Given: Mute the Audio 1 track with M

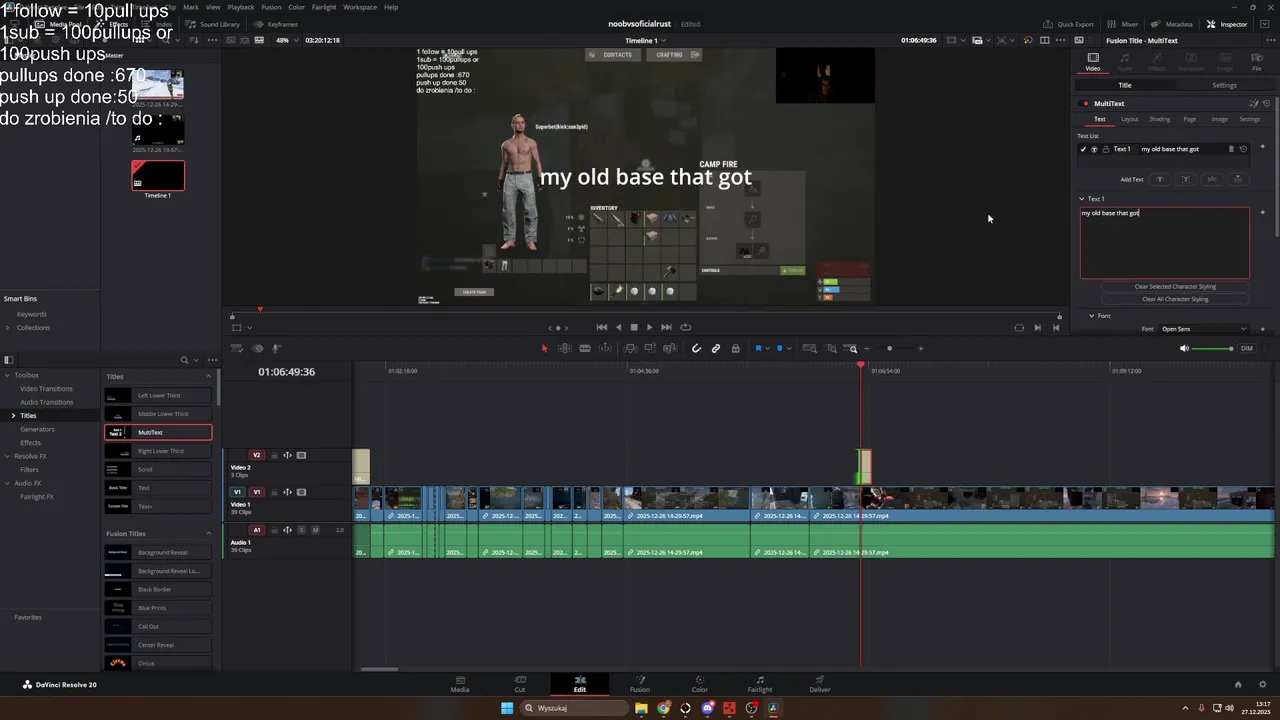Looking at the screenshot, I should (315, 530).
